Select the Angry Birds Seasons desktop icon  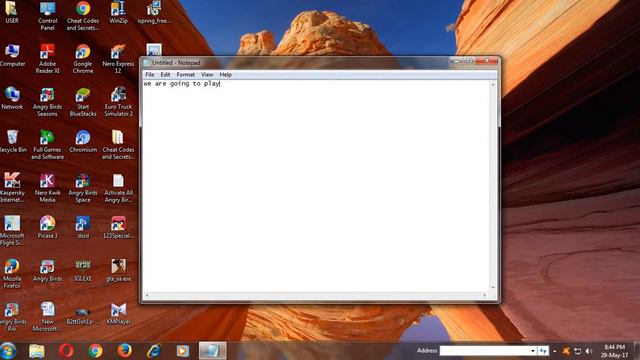[47, 102]
